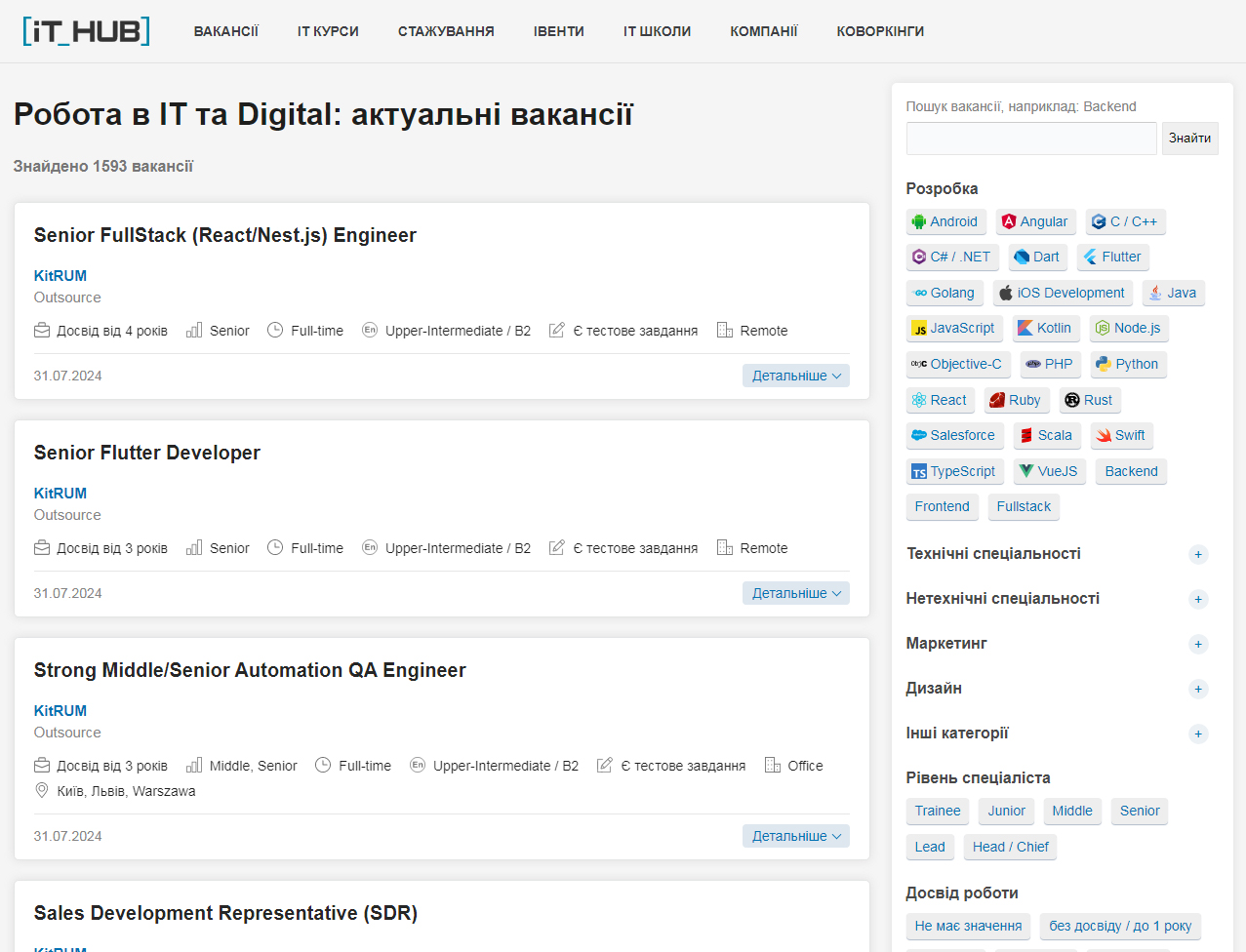Image resolution: width=1246 pixels, height=952 pixels.
Task: Click the IT_HUB logo
Action: [86, 31]
